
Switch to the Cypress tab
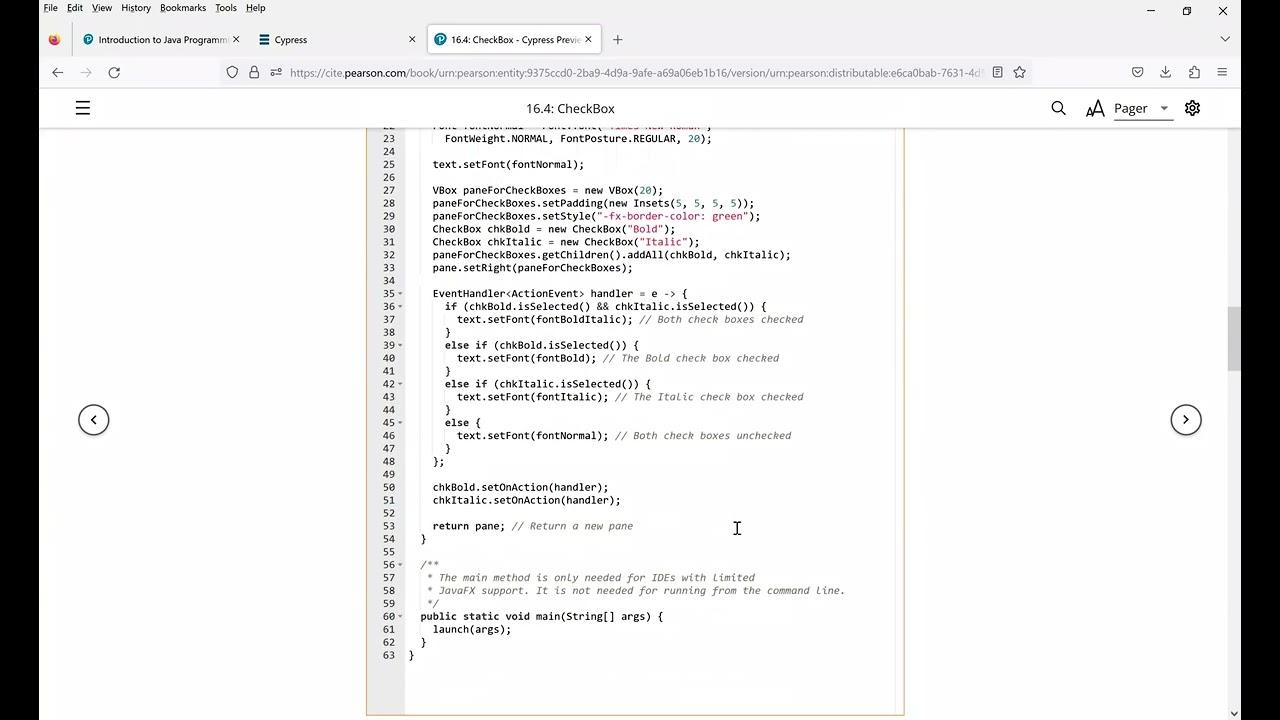tap(335, 40)
